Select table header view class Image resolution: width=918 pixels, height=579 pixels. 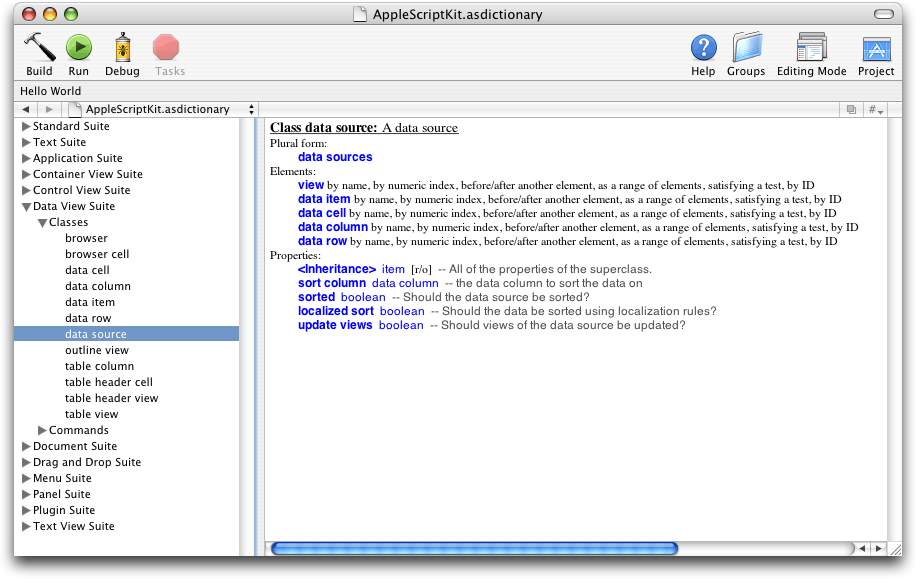tap(111, 398)
